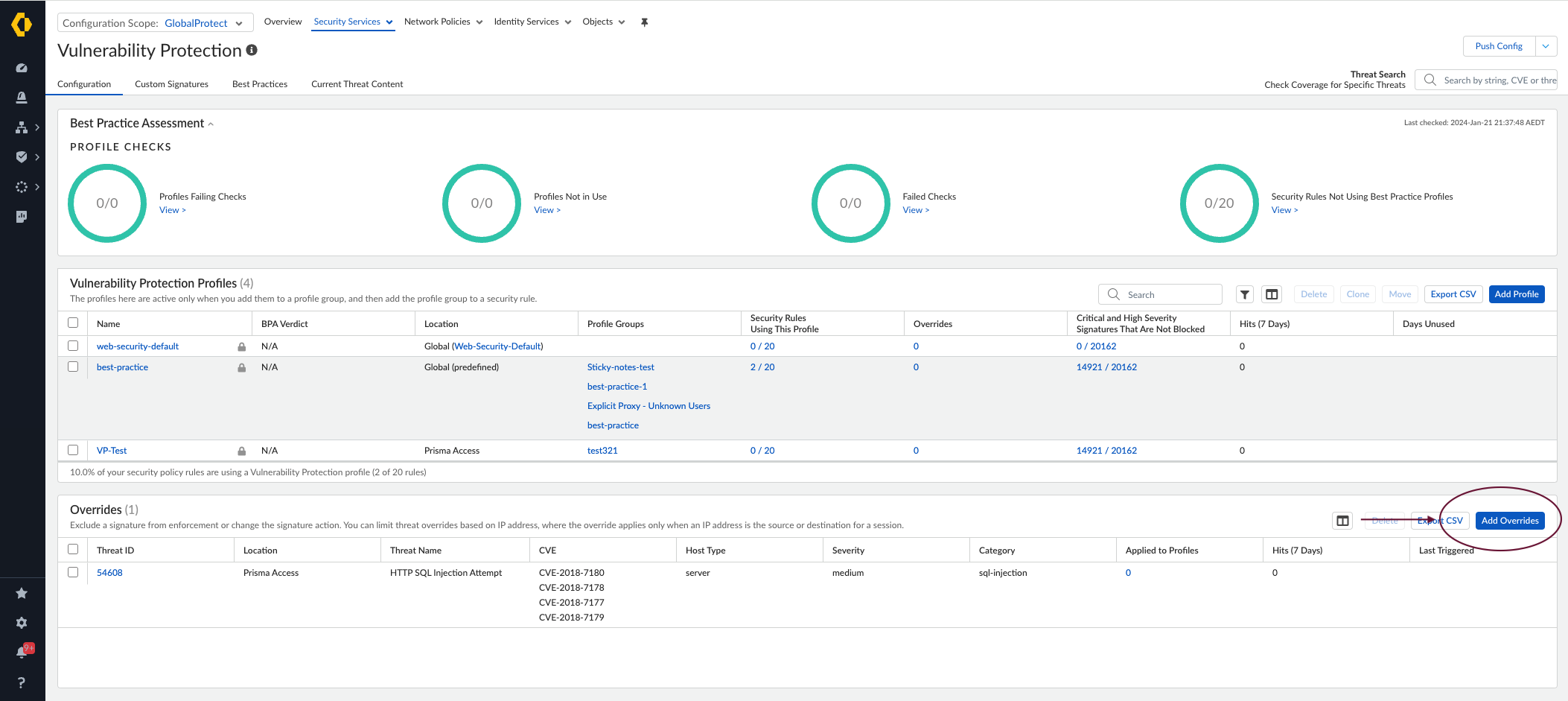Expand the Push Config dropdown arrow
The image size is (1568, 701).
pyautogui.click(x=1546, y=46)
